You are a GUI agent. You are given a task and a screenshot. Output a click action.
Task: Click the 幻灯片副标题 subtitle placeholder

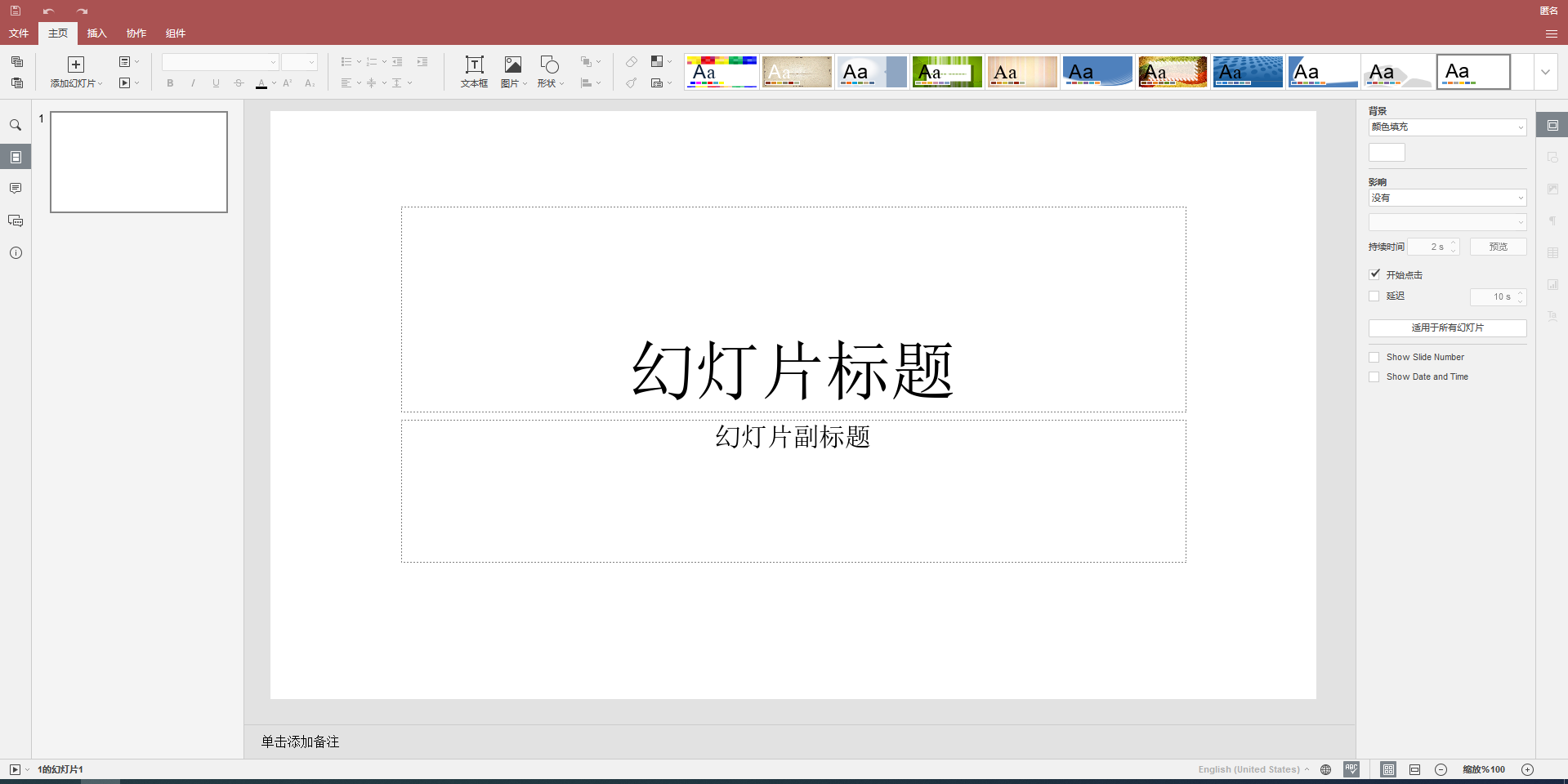(793, 491)
